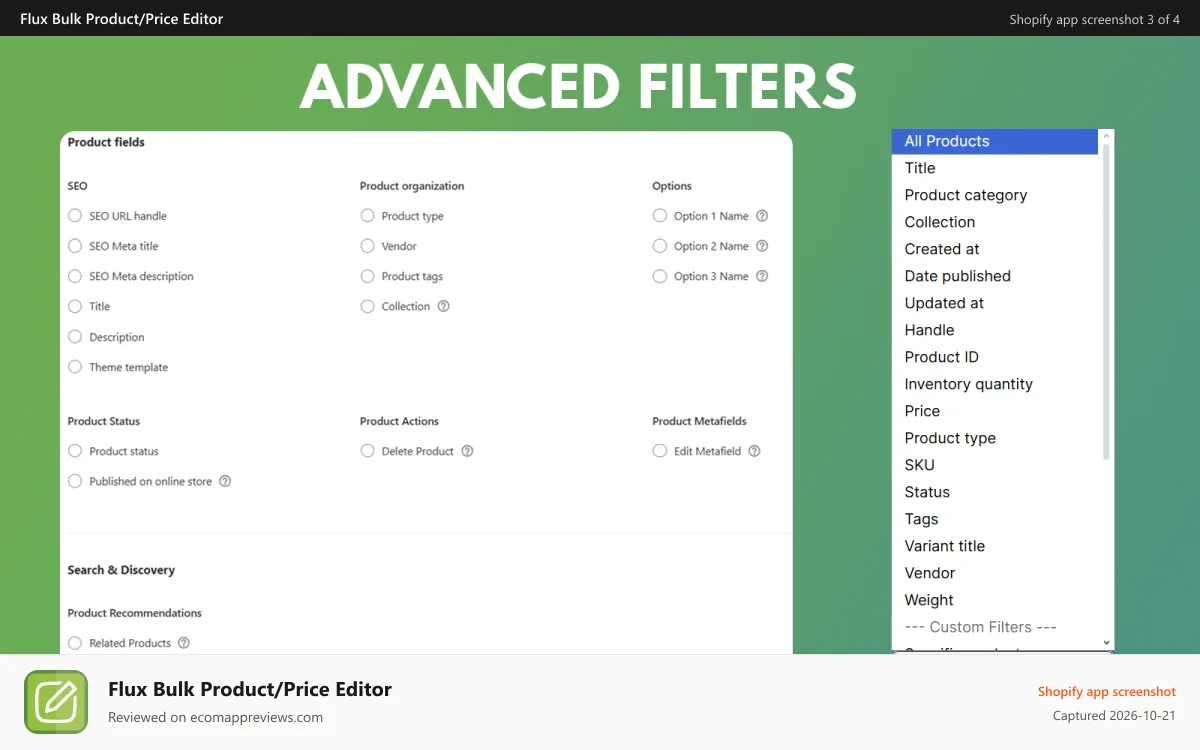Viewport: 1200px width, 750px height.
Task: Pick the Product ID filter
Action: click(x=995, y=357)
